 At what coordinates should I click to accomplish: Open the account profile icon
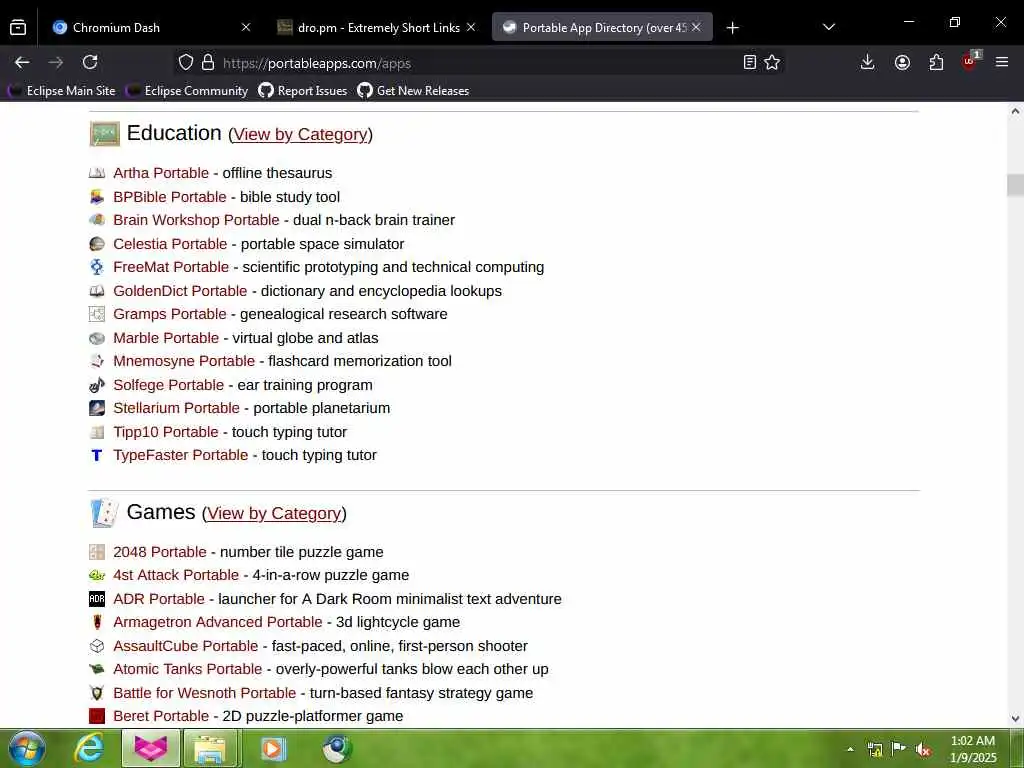pos(902,63)
